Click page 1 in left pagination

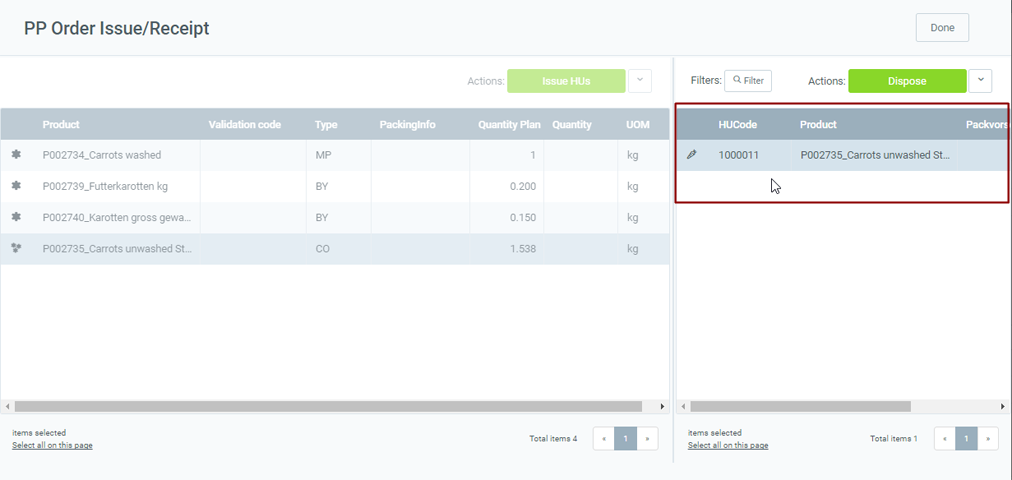[625, 439]
